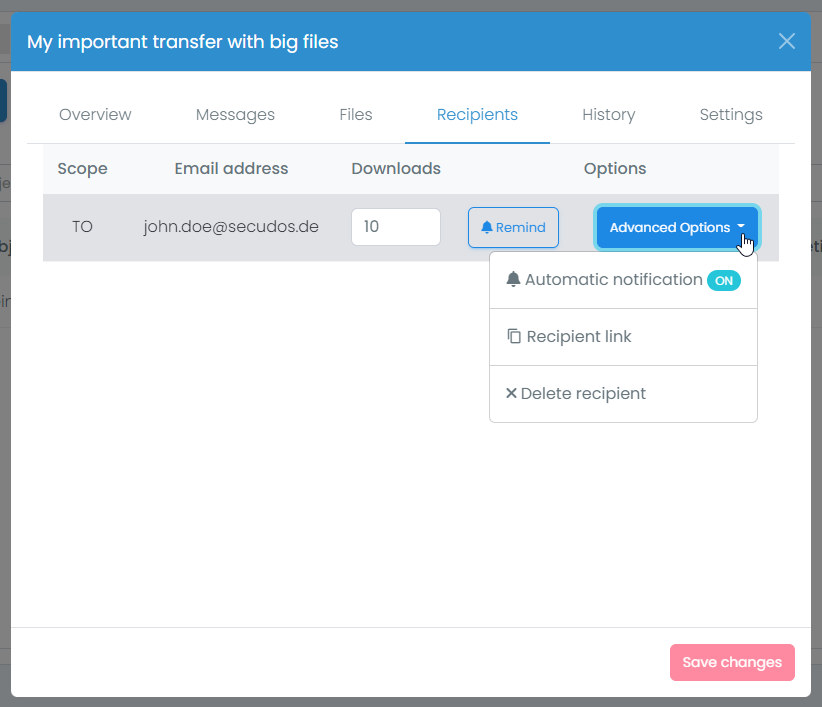This screenshot has width=822, height=707.
Task: Open the Files tab
Action: 356,115
